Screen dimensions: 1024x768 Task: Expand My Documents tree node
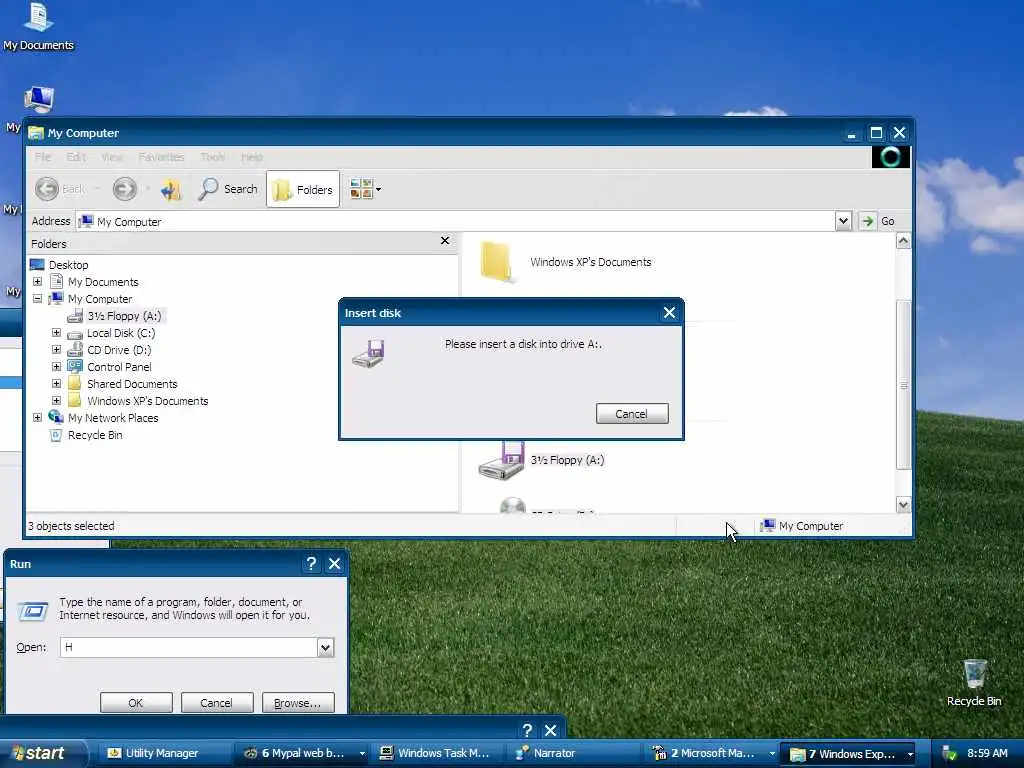point(37,281)
